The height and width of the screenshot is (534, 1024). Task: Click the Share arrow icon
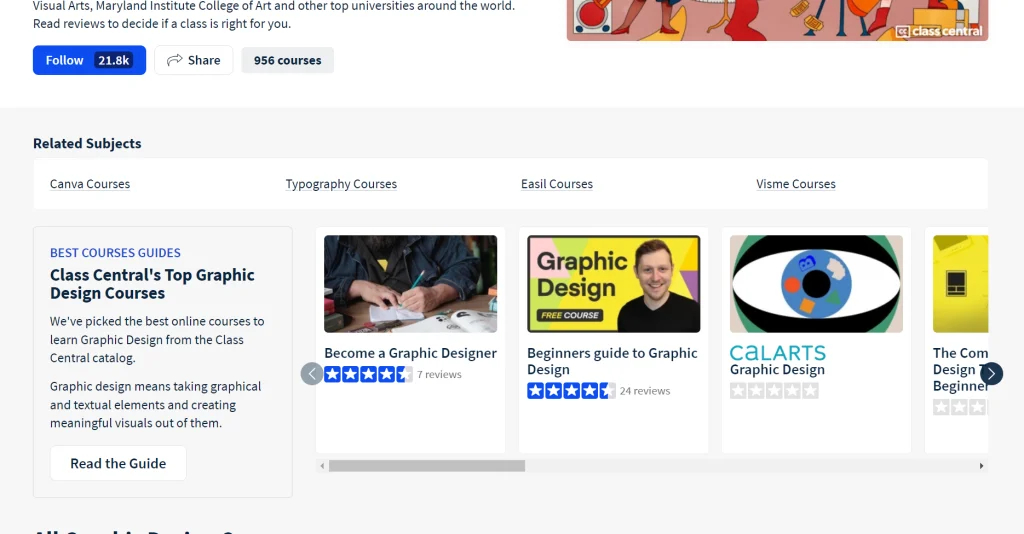[175, 60]
